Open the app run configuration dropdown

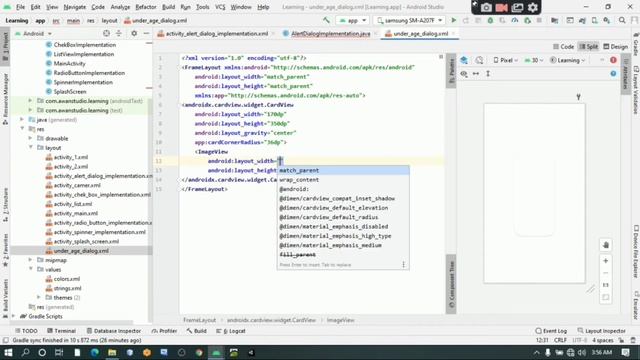point(353,20)
